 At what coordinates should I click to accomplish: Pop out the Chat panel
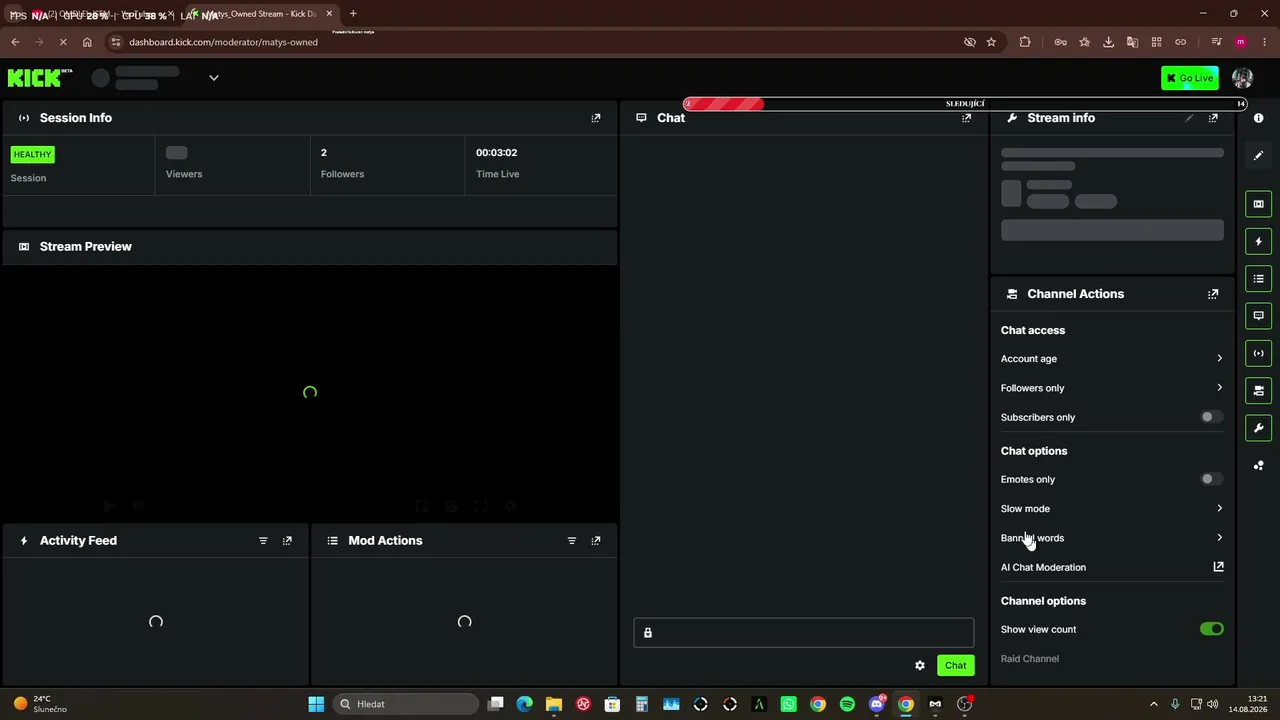966,118
